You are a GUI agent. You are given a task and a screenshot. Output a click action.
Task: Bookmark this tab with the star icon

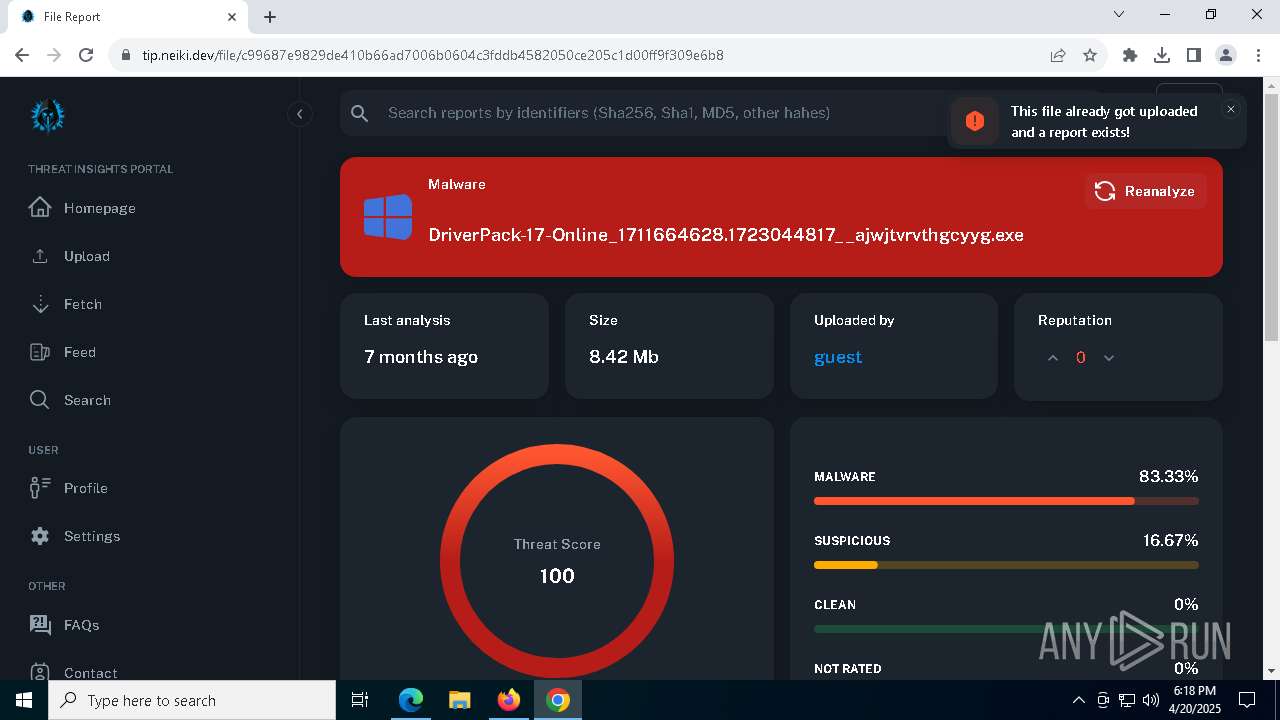[x=1090, y=55]
